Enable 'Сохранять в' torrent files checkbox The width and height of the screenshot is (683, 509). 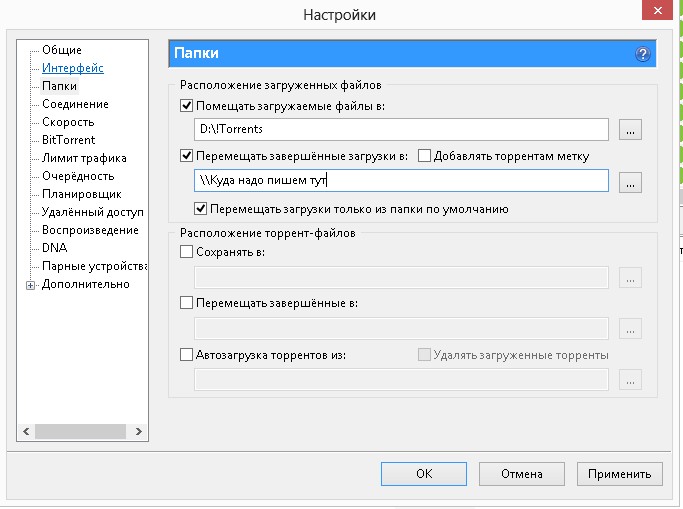[186, 253]
